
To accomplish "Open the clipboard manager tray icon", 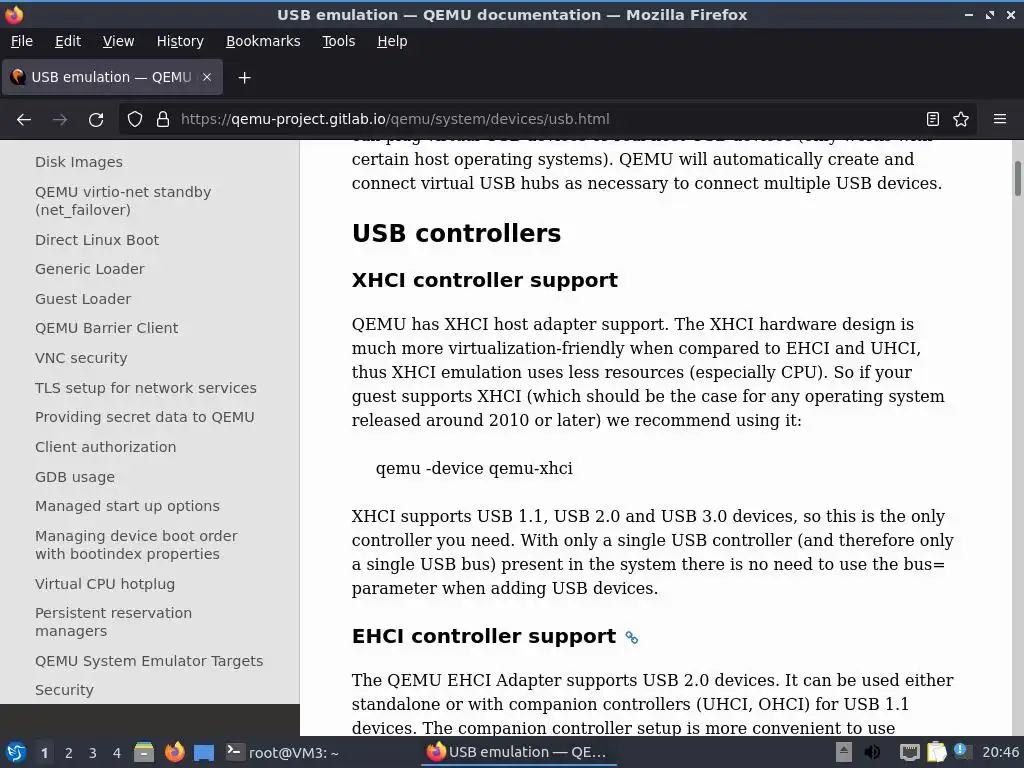I will coord(936,752).
